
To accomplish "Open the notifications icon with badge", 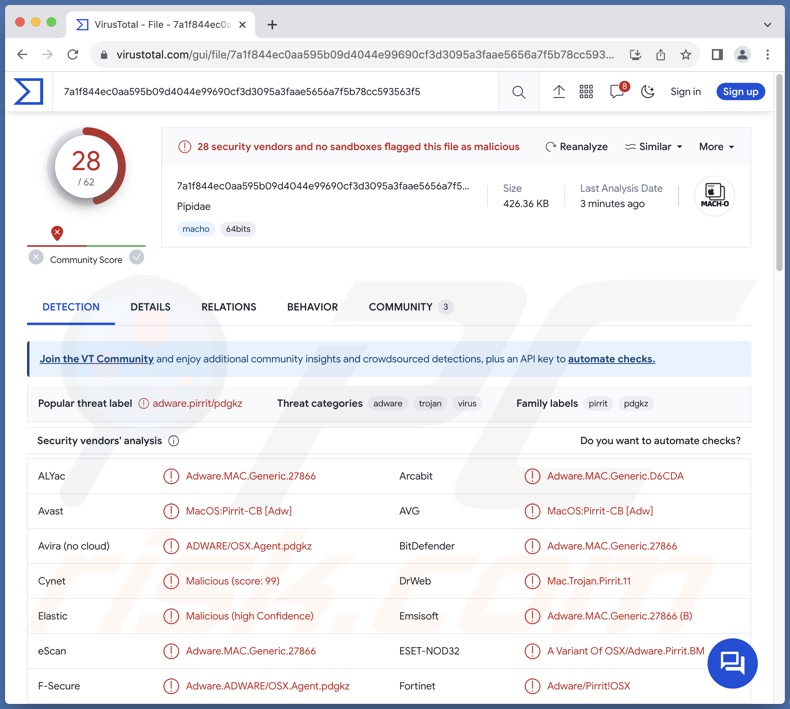I will pyautogui.click(x=617, y=92).
